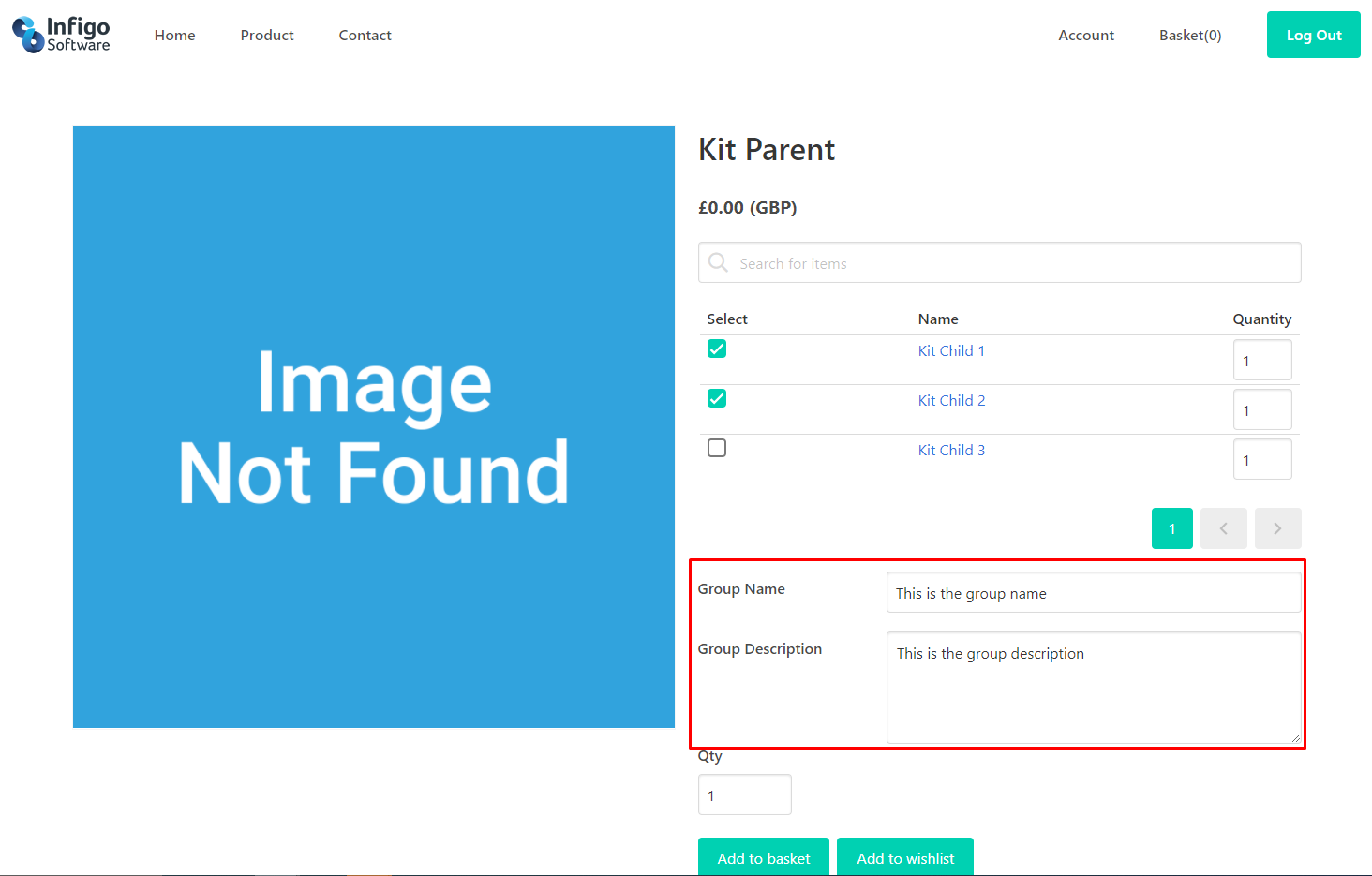This screenshot has width=1372, height=876.
Task: Focus Kit Child 1 quantity field
Action: tap(1262, 360)
